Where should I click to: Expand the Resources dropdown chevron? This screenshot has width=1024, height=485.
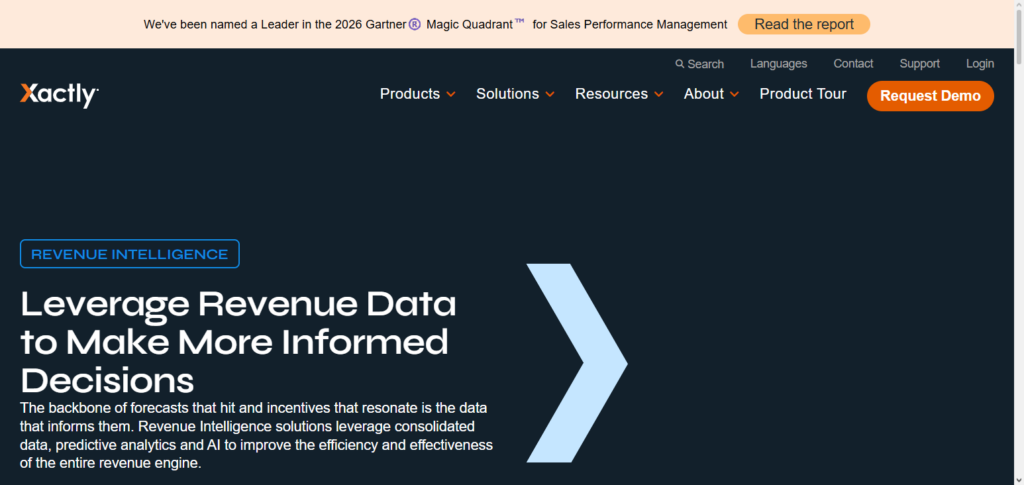(x=658, y=95)
